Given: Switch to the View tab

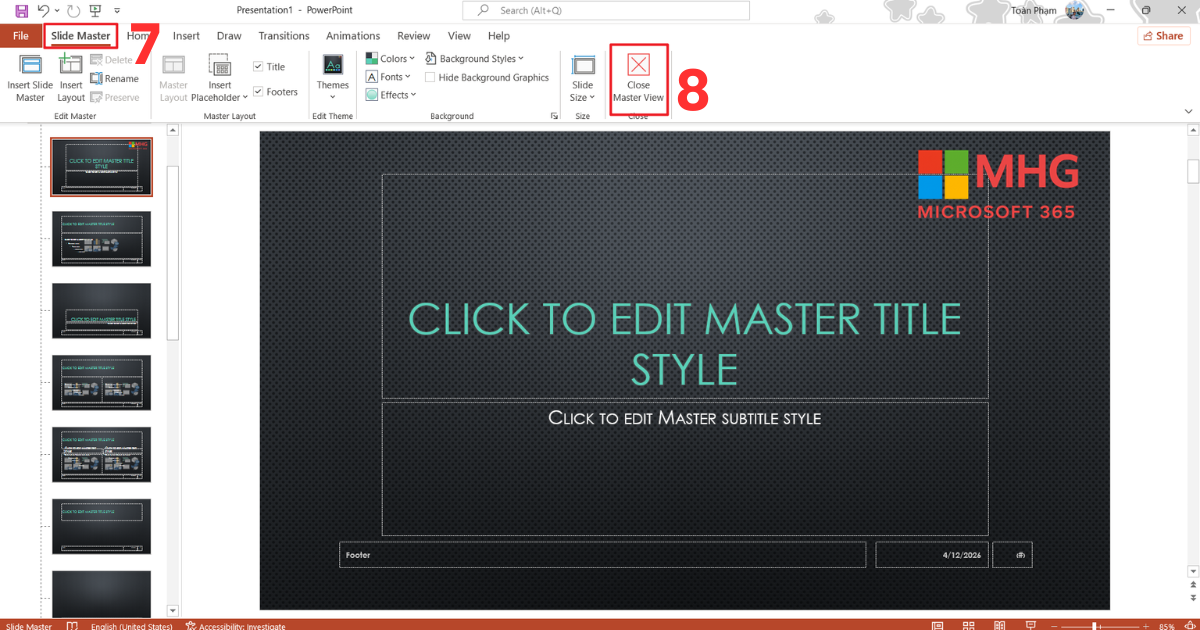Looking at the screenshot, I should 459,36.
